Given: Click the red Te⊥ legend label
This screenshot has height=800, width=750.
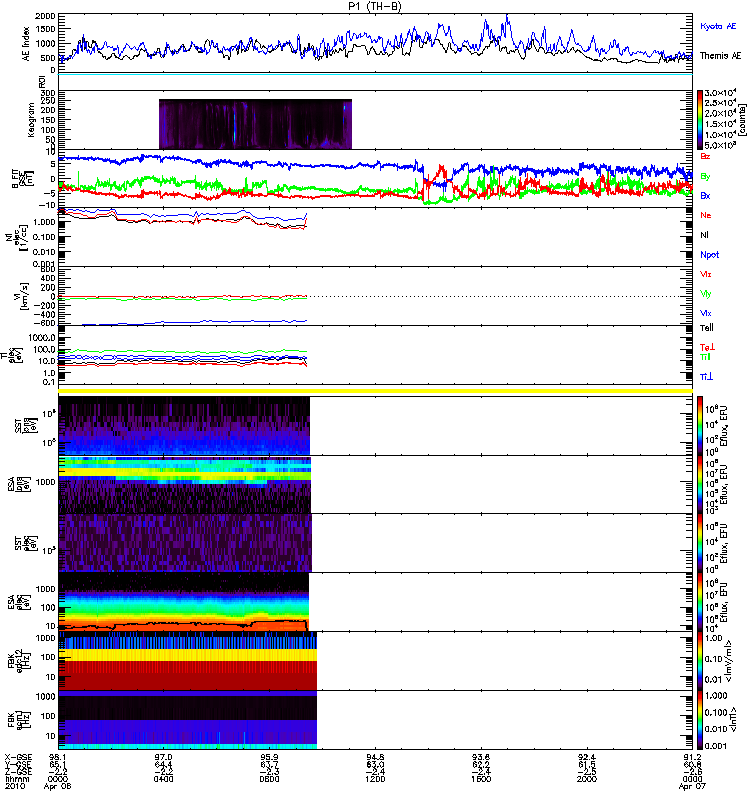Looking at the screenshot, I should click(707, 347).
